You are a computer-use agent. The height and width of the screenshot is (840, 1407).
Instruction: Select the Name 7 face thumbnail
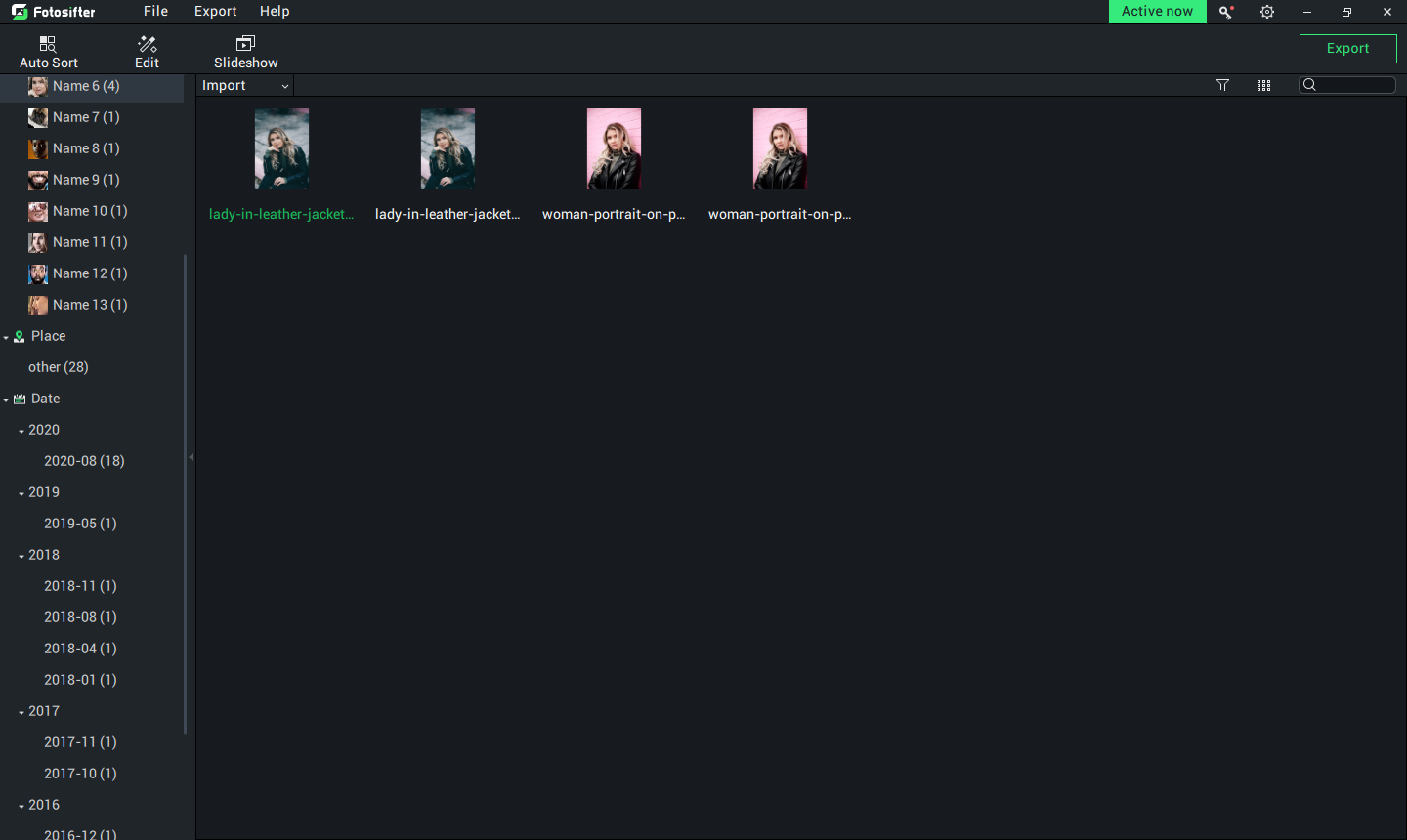click(x=38, y=117)
